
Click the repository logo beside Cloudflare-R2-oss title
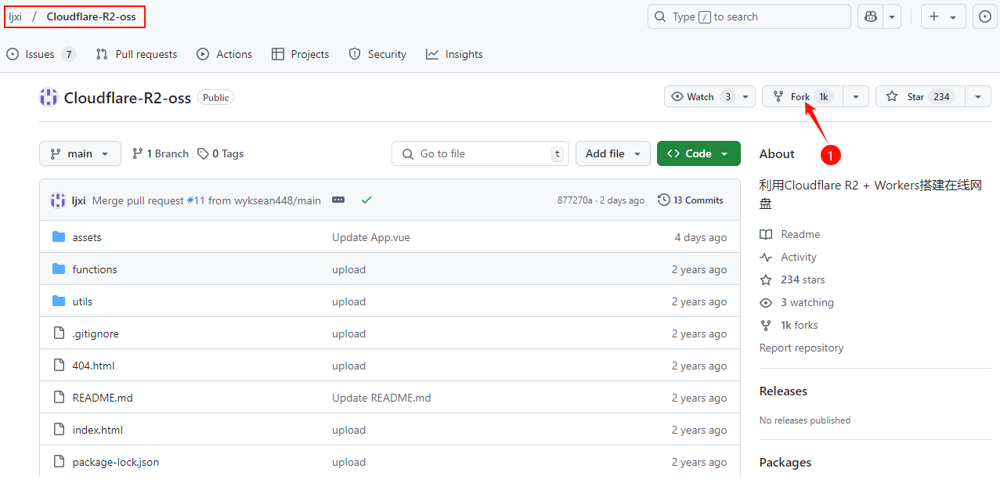(48, 97)
